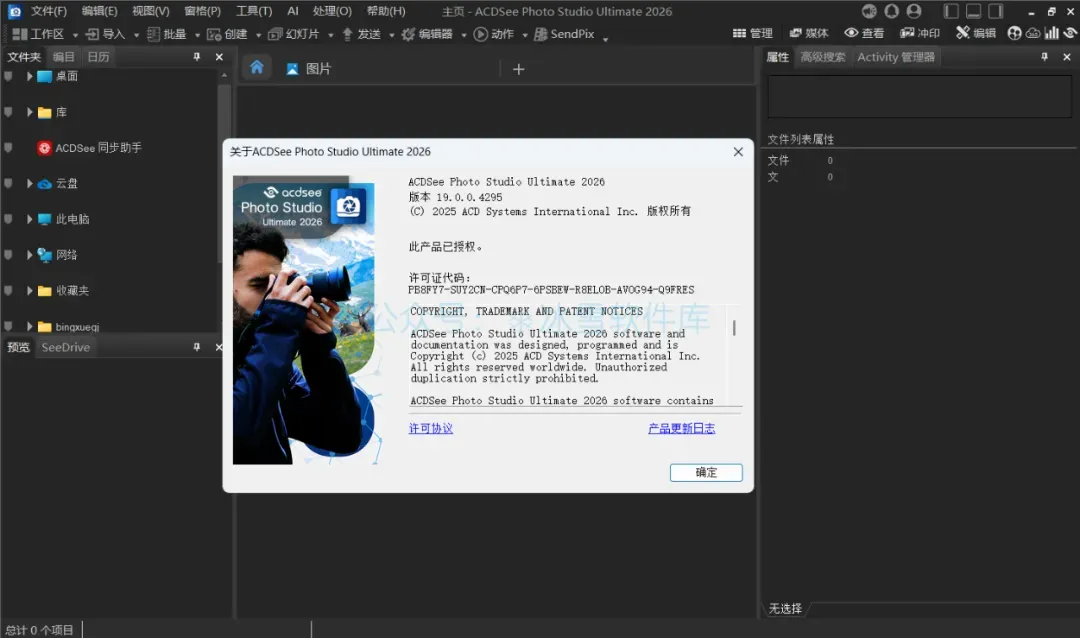Open SendPix from the toolbar
The height and width of the screenshot is (638, 1080).
click(x=564, y=34)
